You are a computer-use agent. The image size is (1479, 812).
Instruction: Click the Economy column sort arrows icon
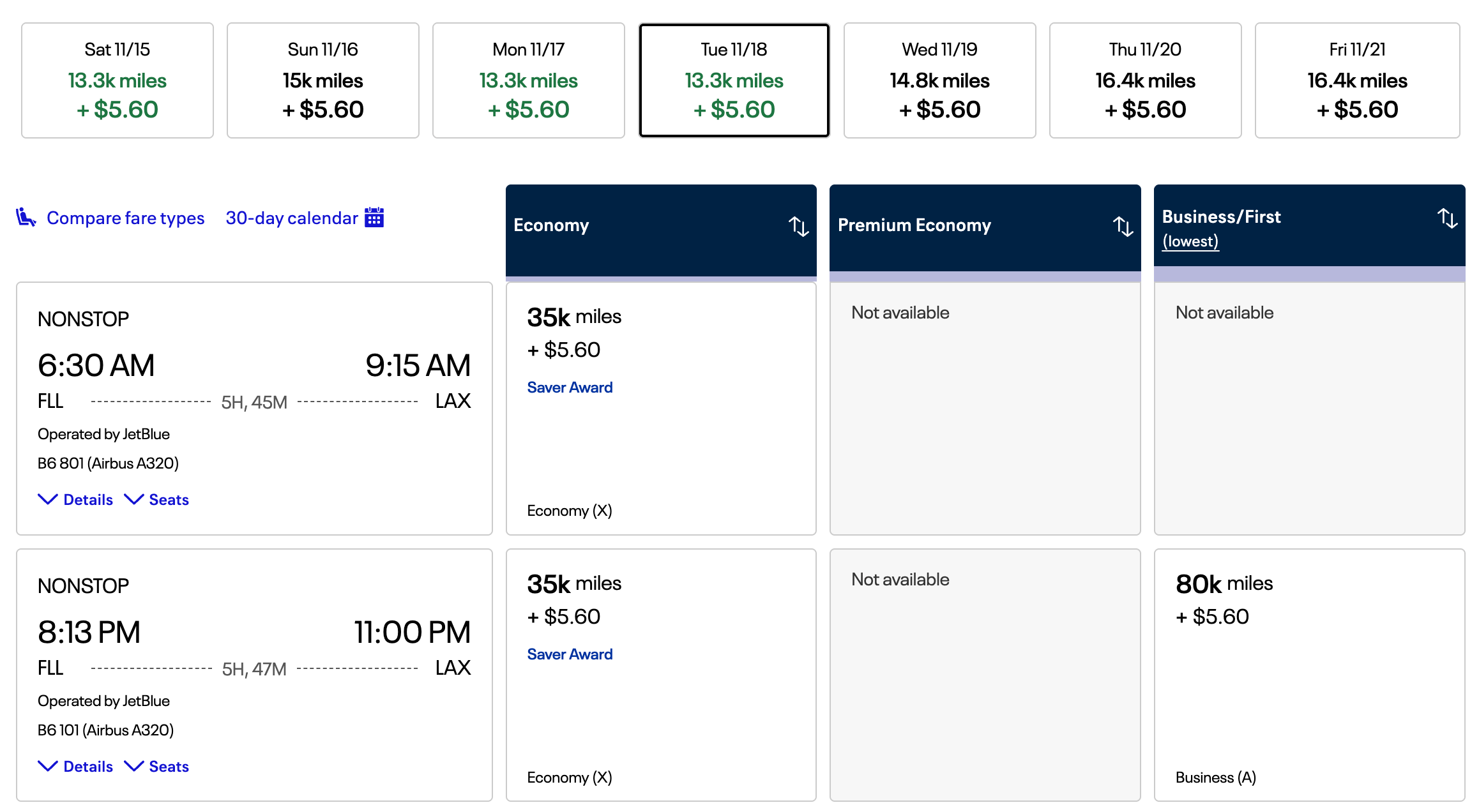point(798,226)
